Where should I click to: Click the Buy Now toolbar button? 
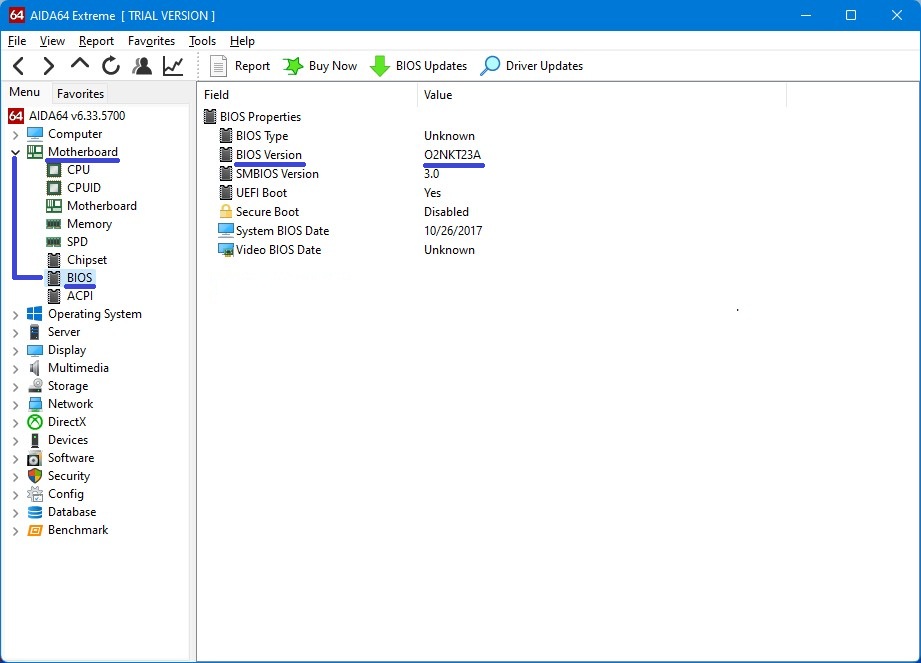pyautogui.click(x=320, y=66)
